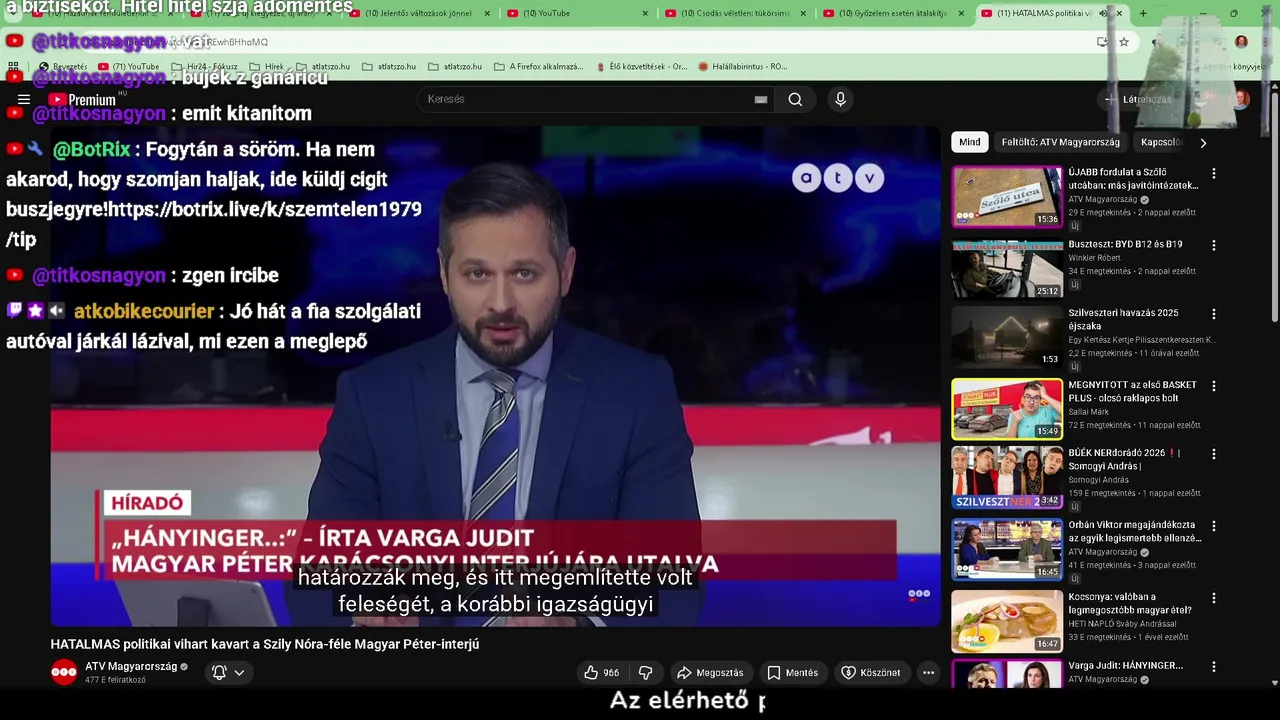1280x720 pixels.
Task: Save the video with Mentés
Action: point(793,673)
